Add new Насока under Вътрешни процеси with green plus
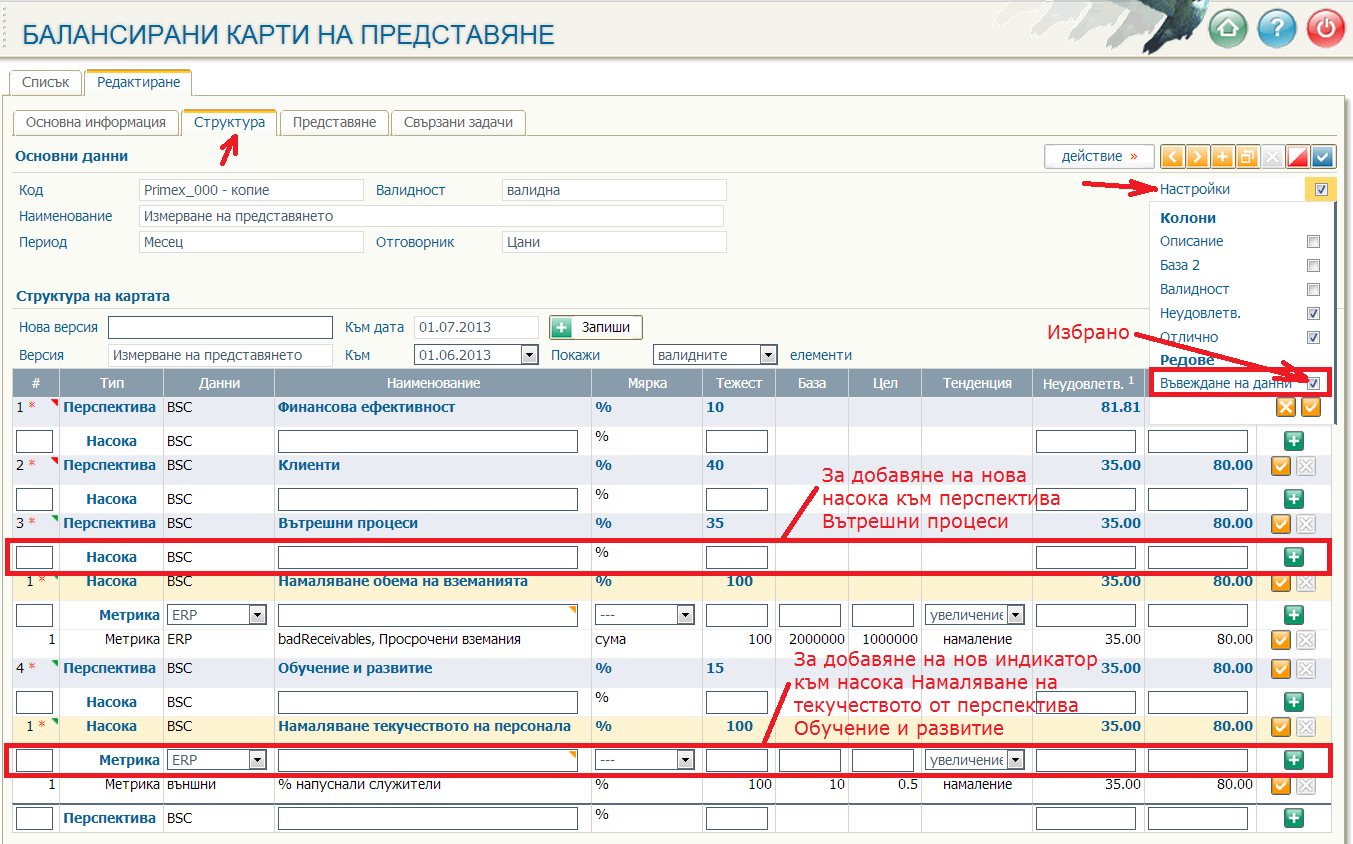 (x=1293, y=557)
